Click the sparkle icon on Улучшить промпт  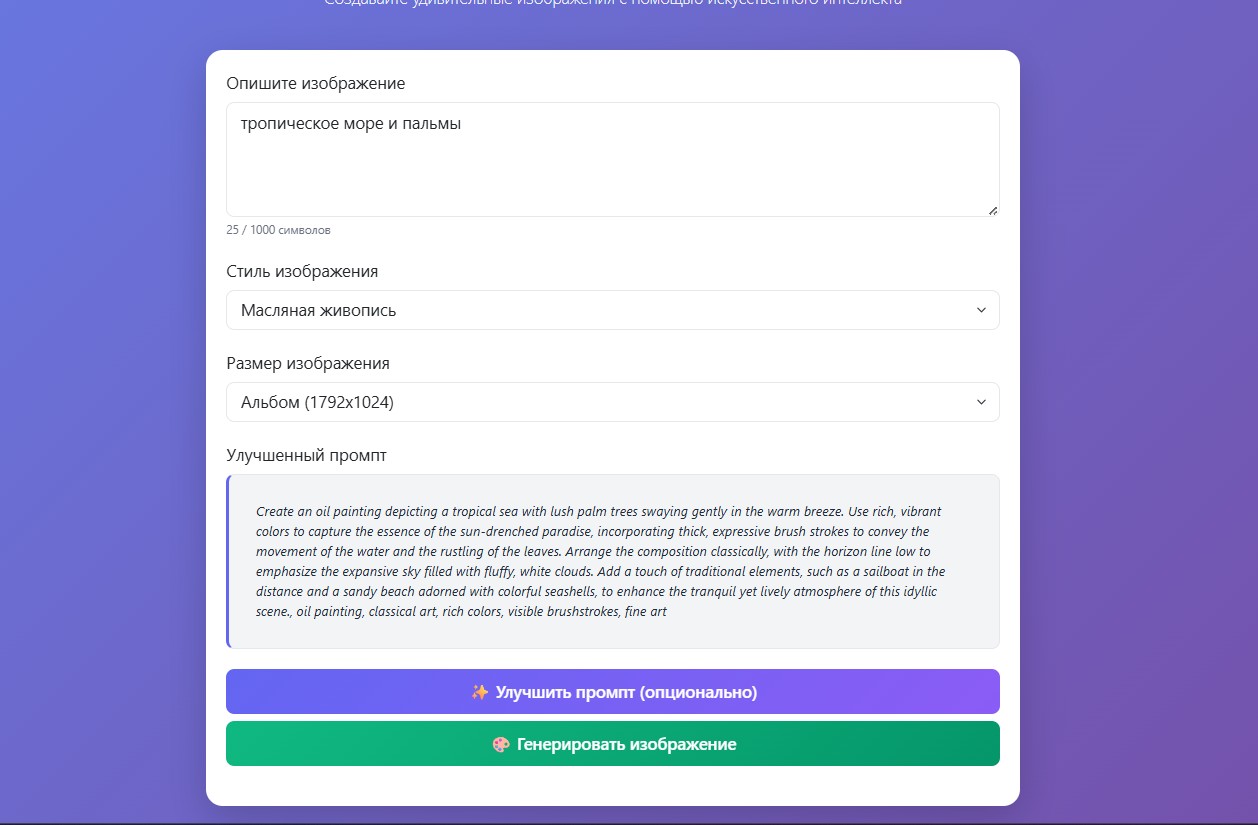(480, 692)
